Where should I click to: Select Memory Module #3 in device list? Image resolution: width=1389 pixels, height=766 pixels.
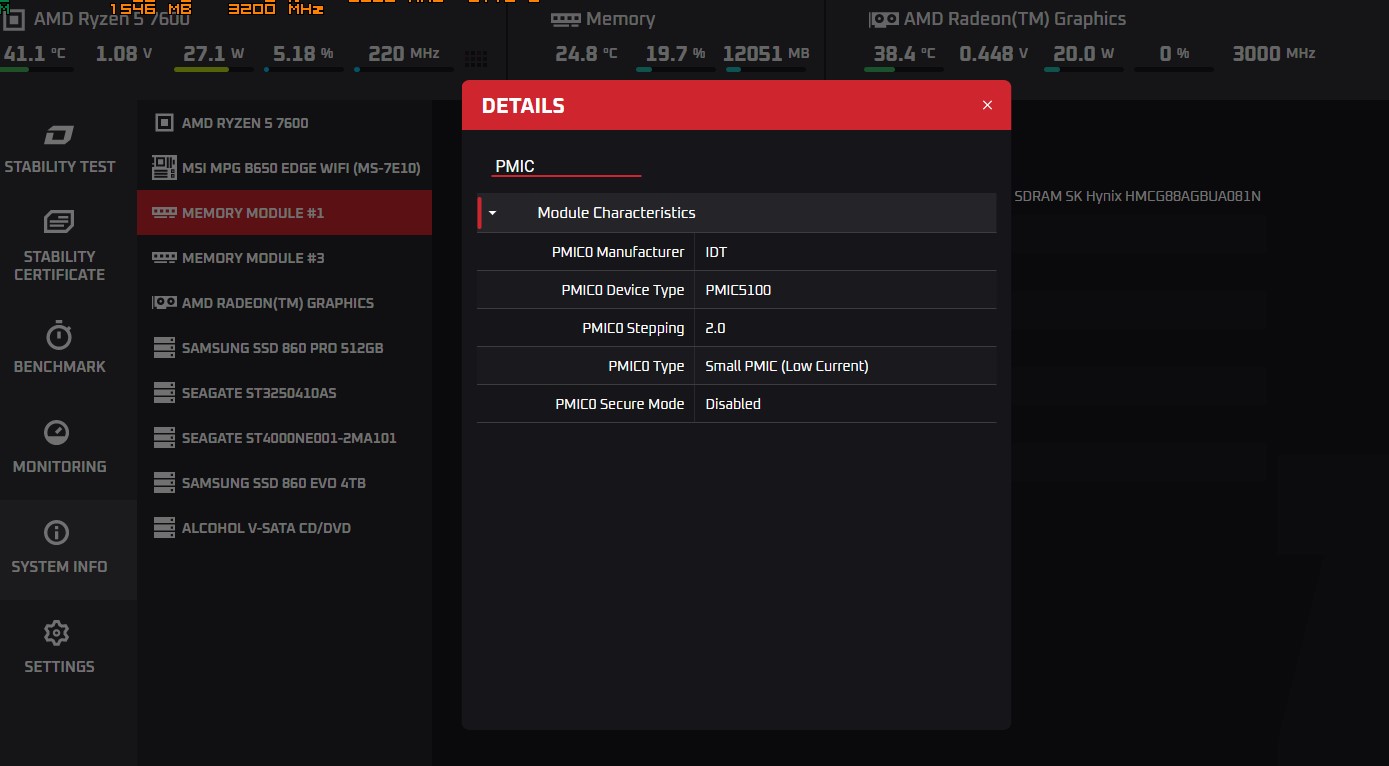click(x=284, y=258)
